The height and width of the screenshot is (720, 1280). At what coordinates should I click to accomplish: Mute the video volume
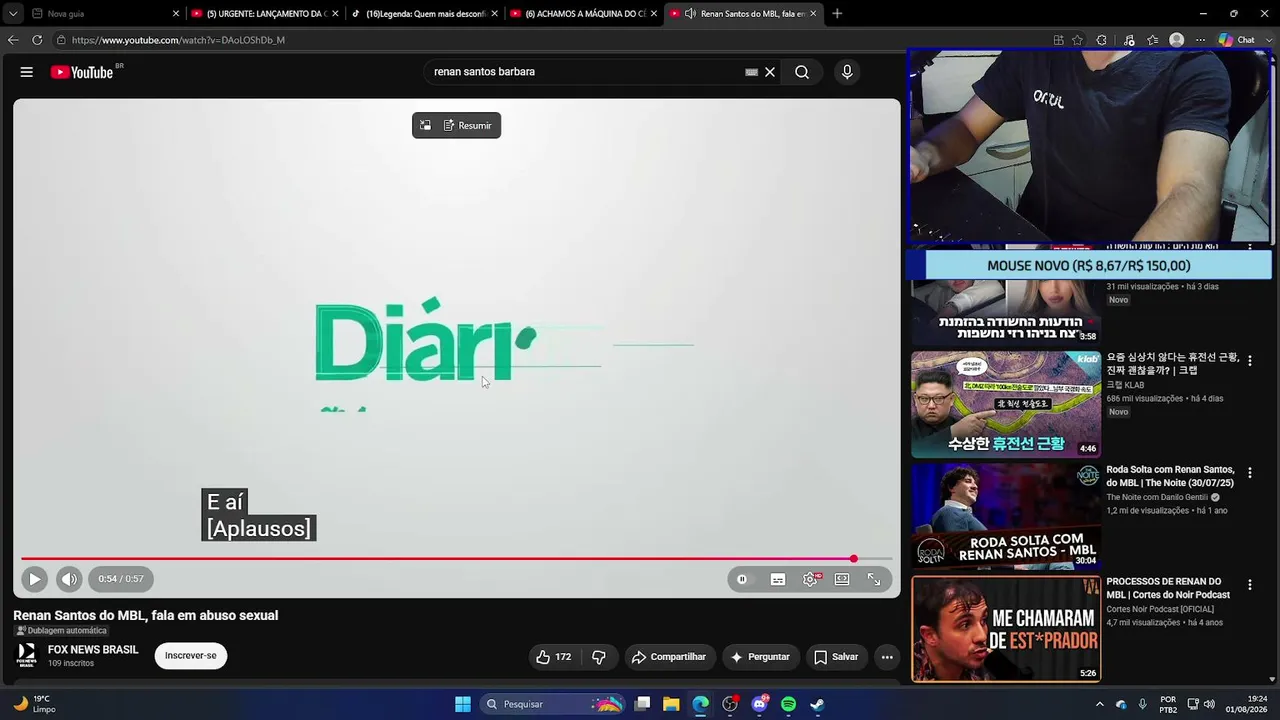click(x=68, y=579)
